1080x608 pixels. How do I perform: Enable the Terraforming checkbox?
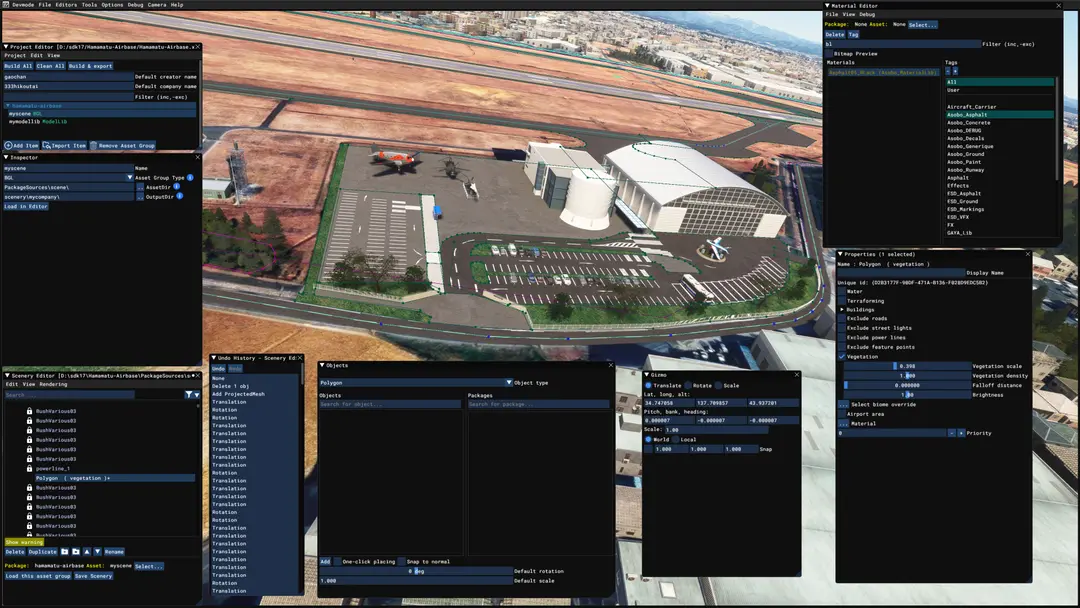842,301
